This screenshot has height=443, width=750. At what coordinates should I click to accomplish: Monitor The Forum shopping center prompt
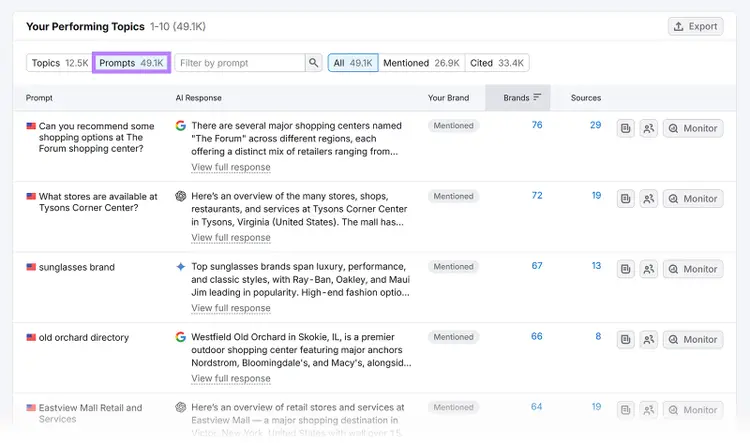[x=693, y=128]
